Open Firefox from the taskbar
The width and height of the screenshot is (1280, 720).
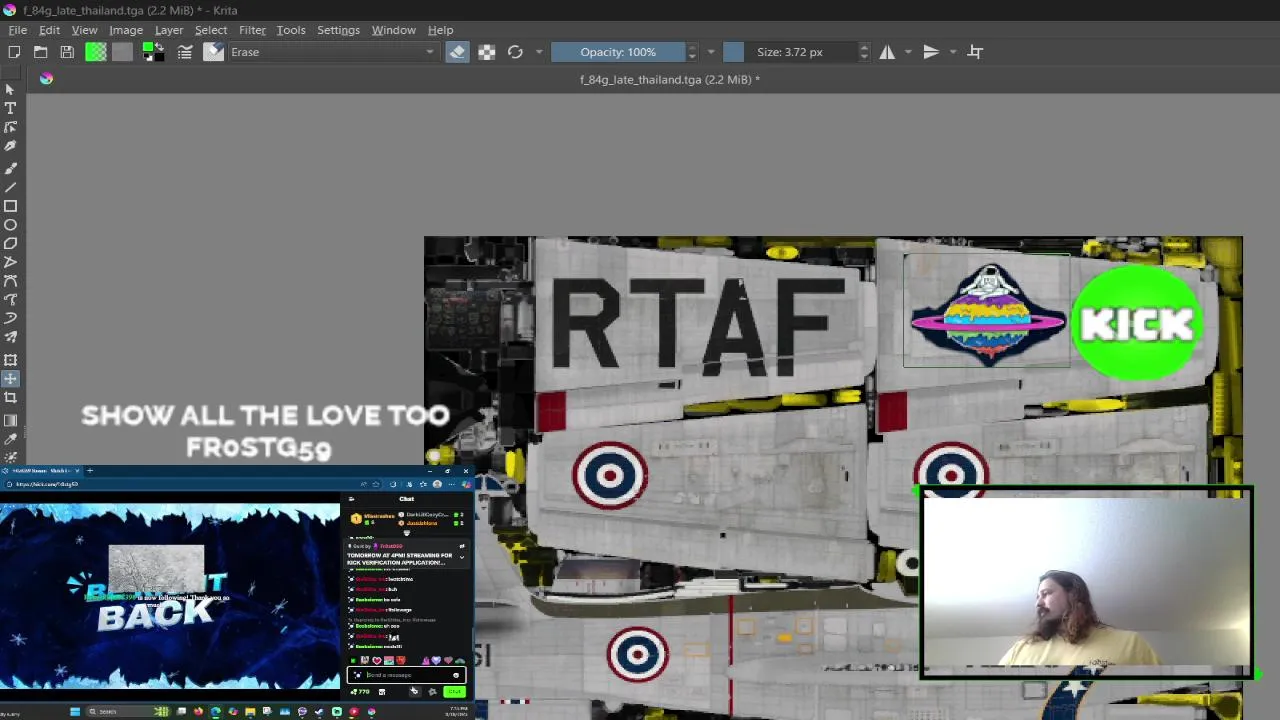(198, 712)
